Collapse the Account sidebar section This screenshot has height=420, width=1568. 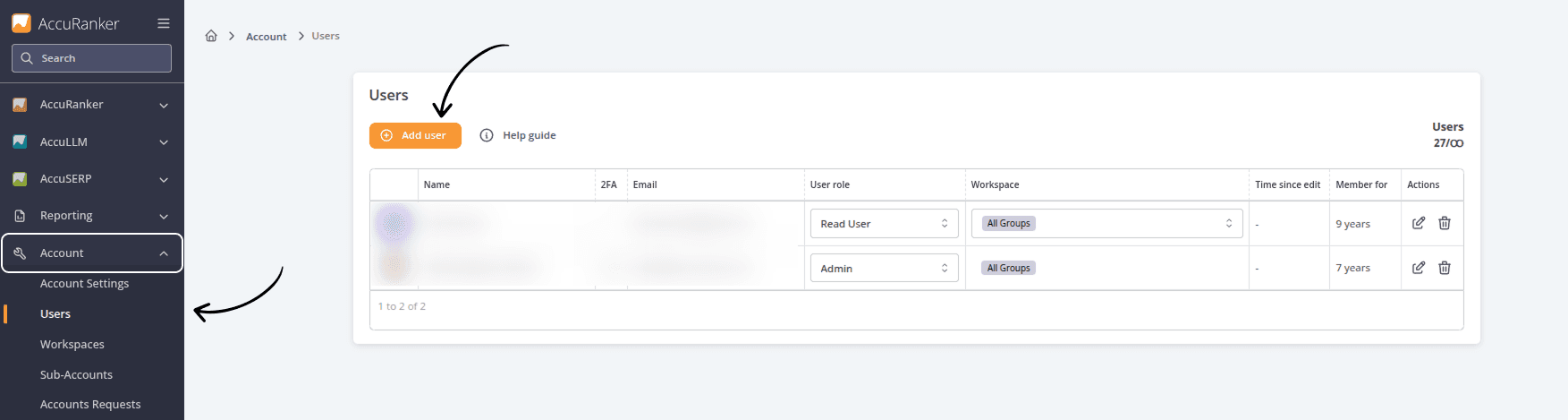coord(164,253)
